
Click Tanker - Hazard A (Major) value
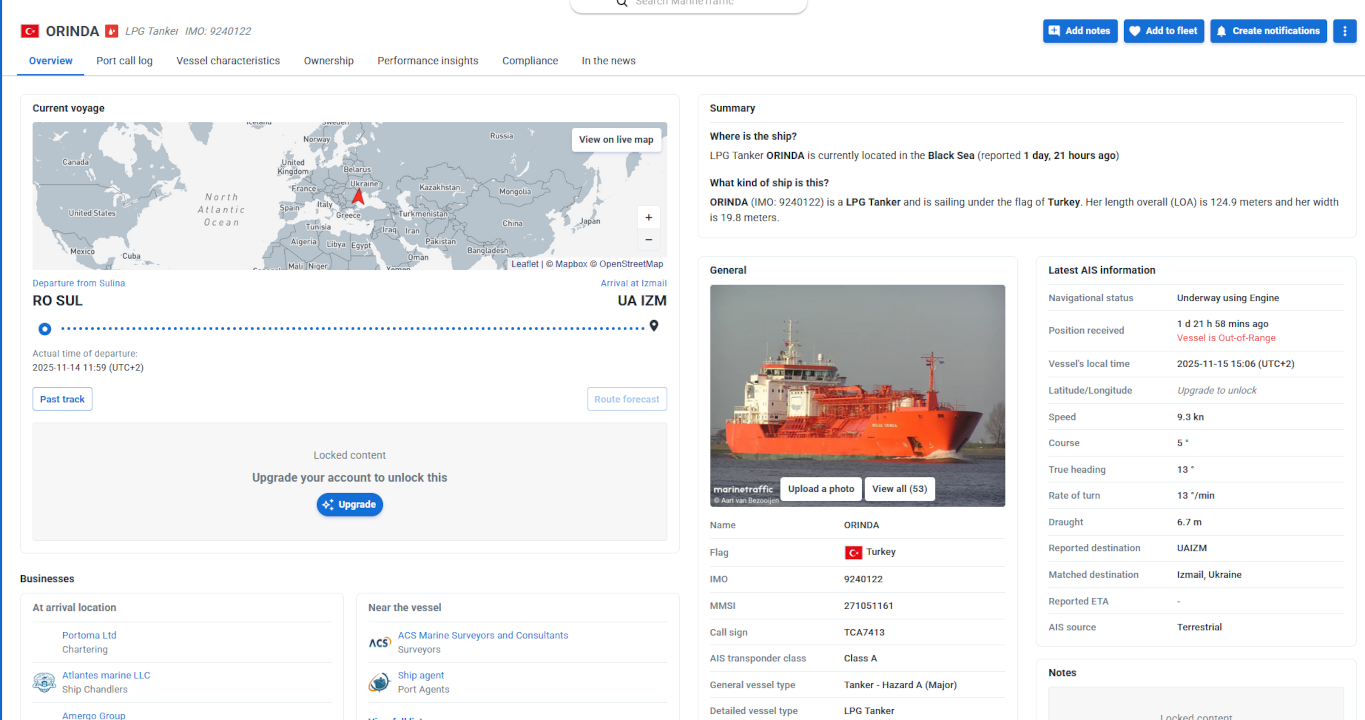(x=900, y=685)
